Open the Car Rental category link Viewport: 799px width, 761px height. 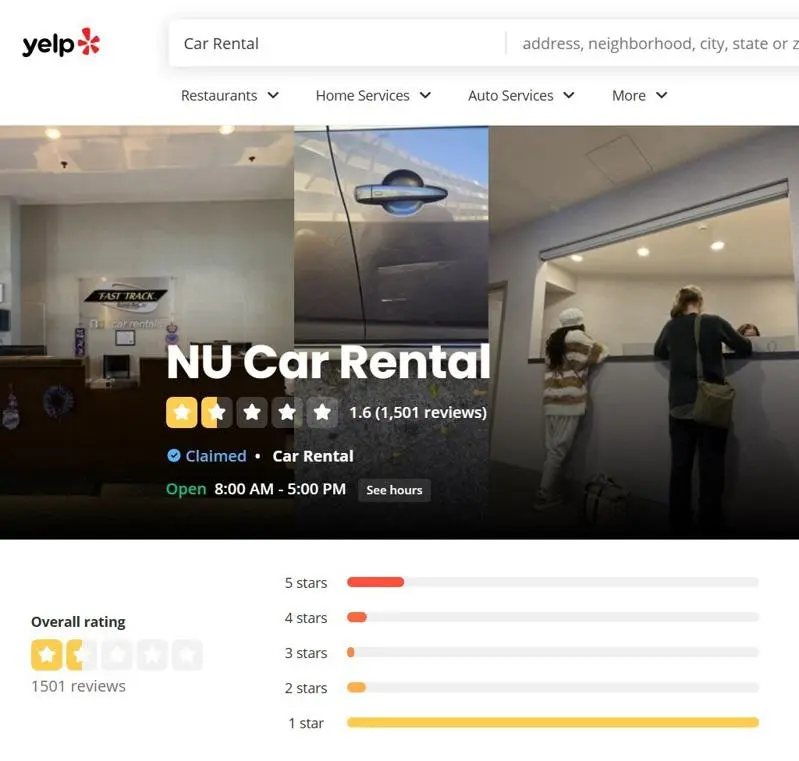coord(313,456)
